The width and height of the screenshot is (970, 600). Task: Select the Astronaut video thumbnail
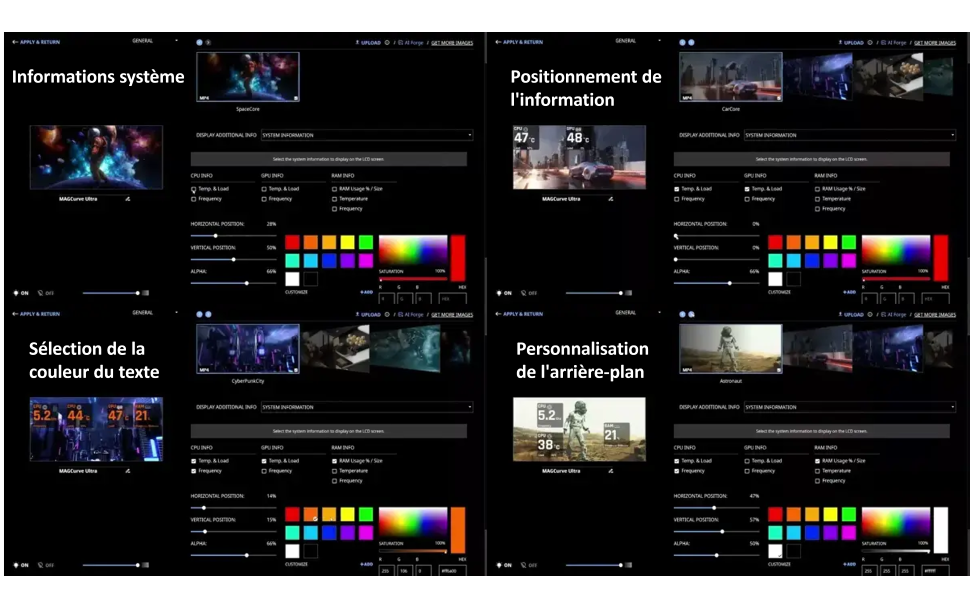(x=731, y=349)
